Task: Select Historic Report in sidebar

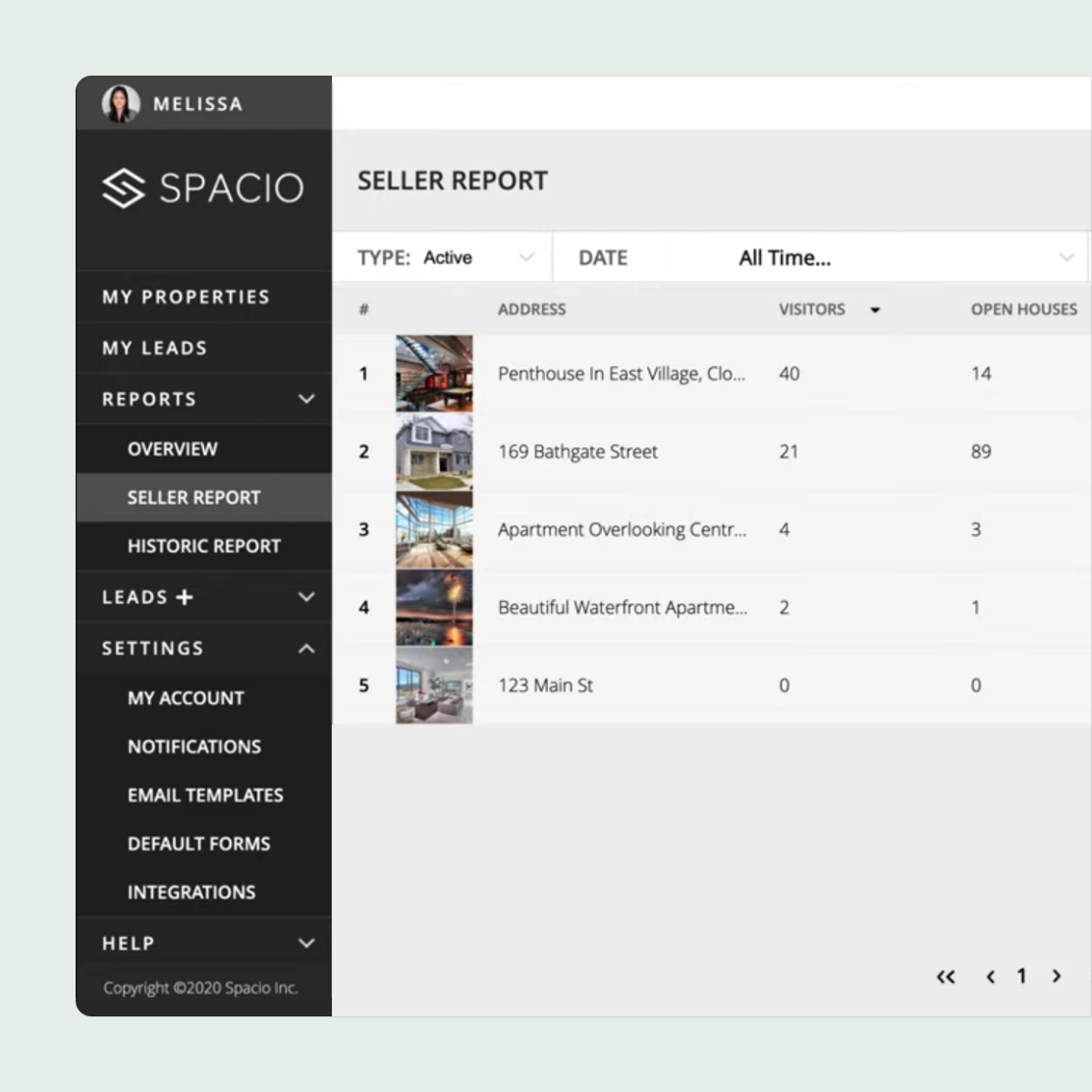Action: 204,546
